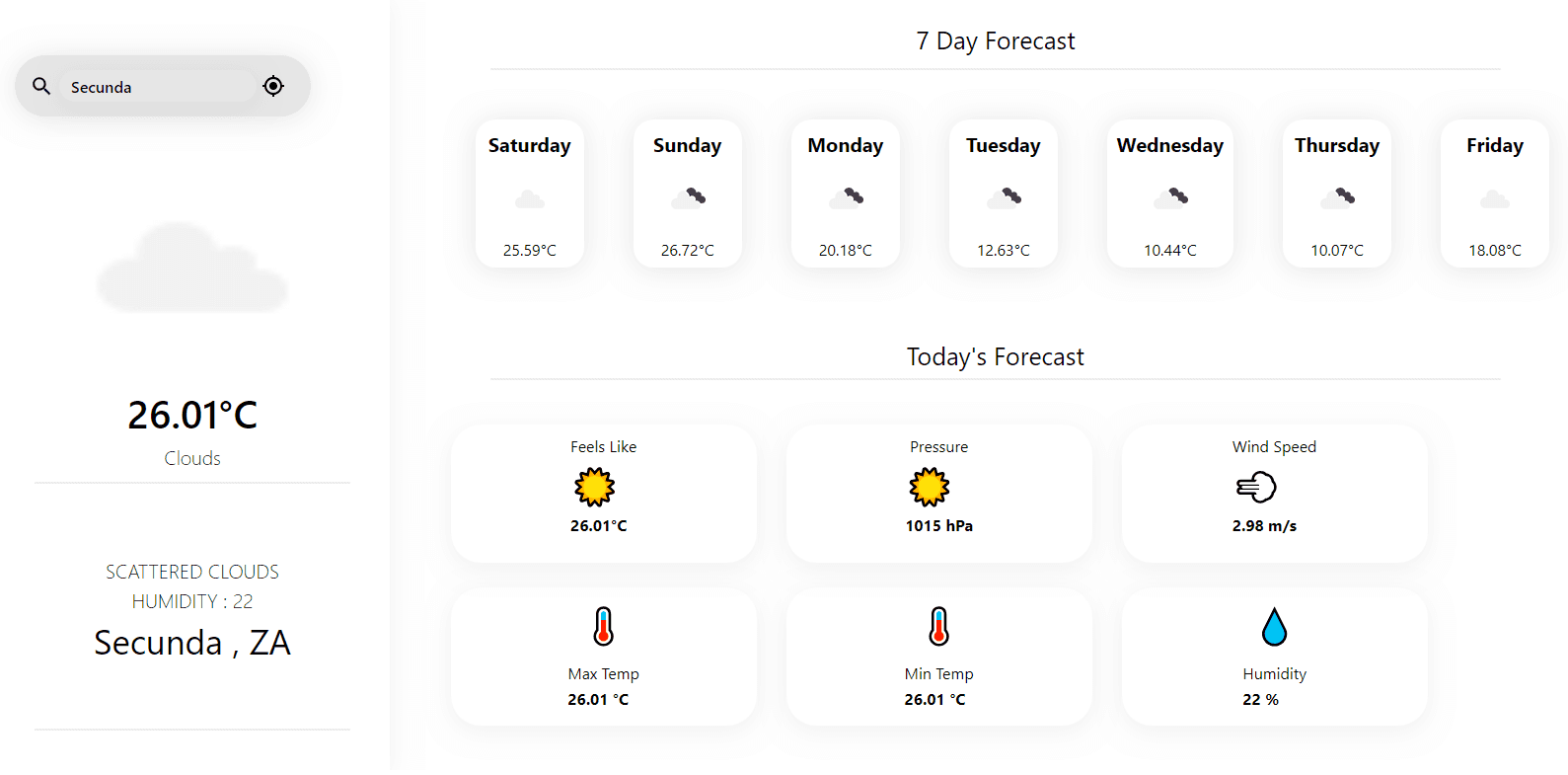Click the Today's Forecast heading

click(x=996, y=357)
